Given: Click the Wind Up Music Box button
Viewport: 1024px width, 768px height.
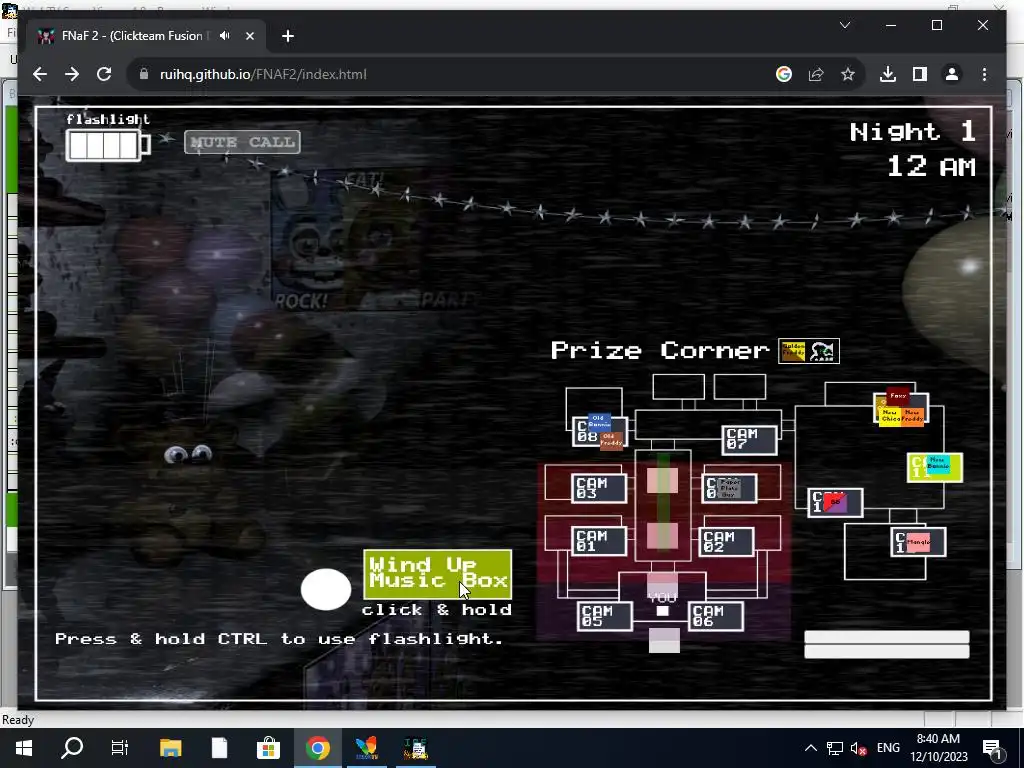Looking at the screenshot, I should coord(438,575).
